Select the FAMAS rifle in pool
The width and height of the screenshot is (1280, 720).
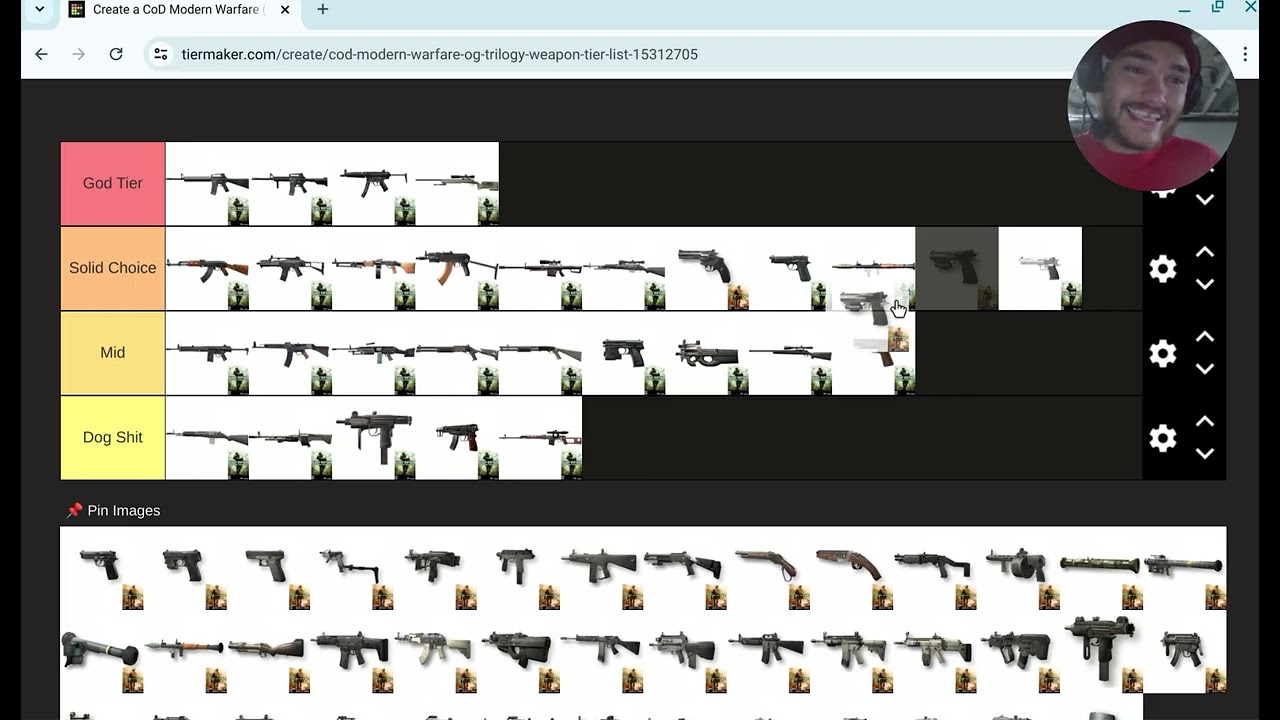tap(685, 651)
